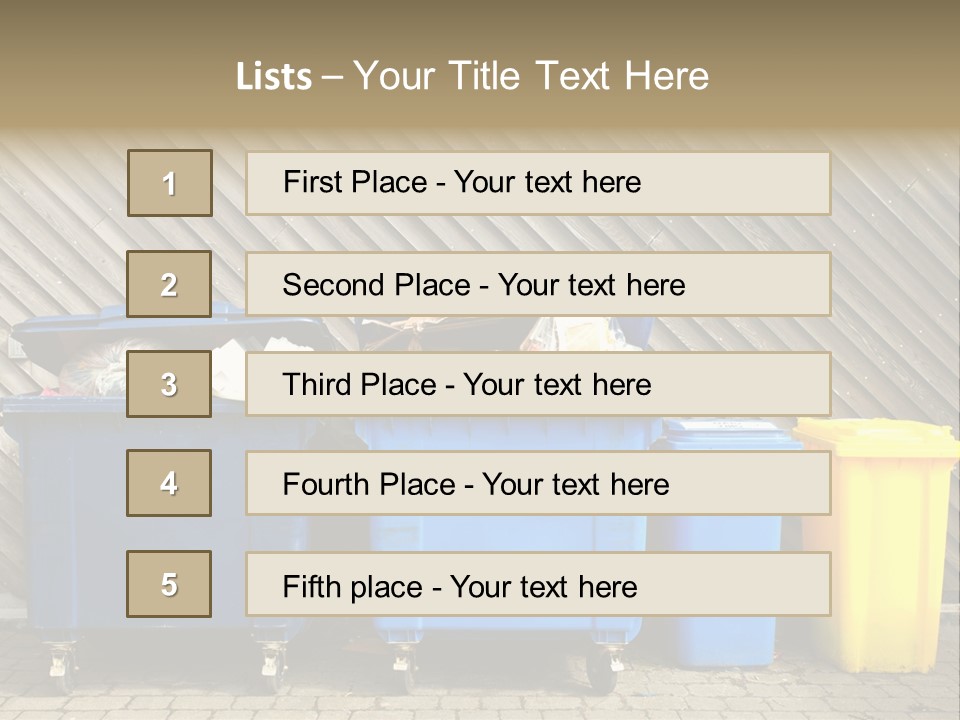The height and width of the screenshot is (720, 960).
Task: Click the bold word Lists in title
Action: (x=274, y=77)
